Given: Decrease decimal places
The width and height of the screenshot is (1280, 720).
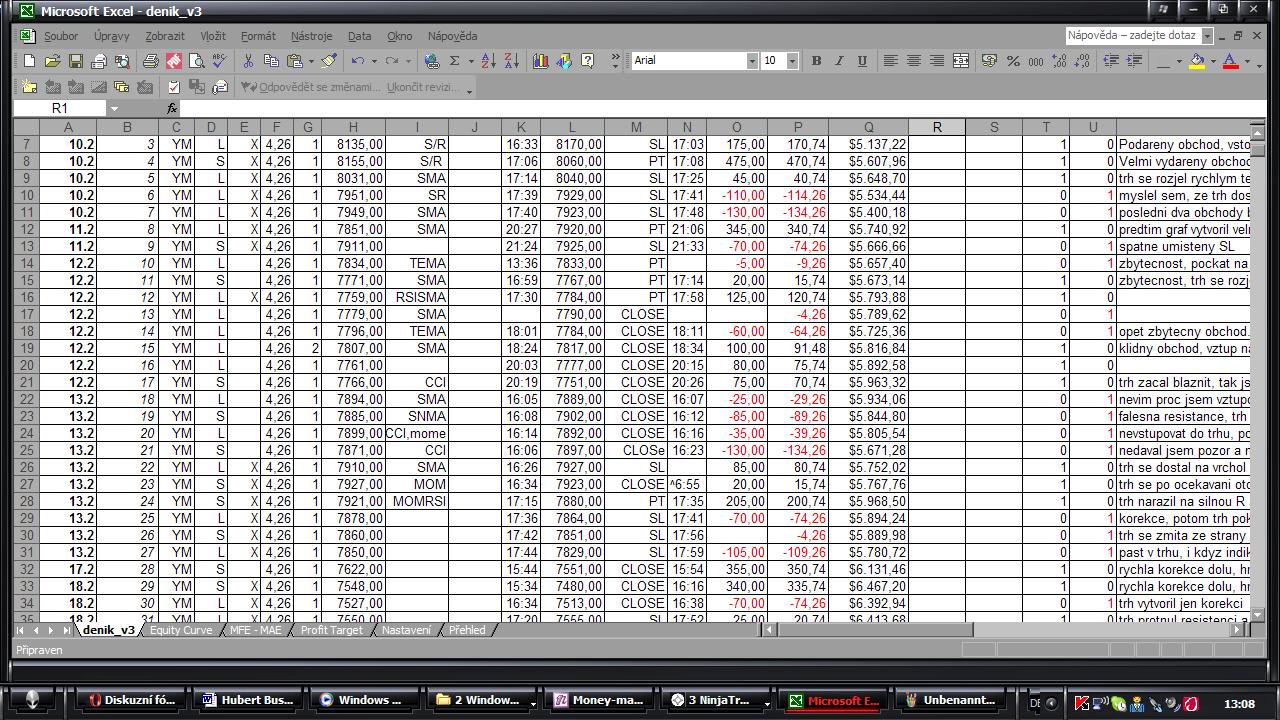Looking at the screenshot, I should (1082, 61).
